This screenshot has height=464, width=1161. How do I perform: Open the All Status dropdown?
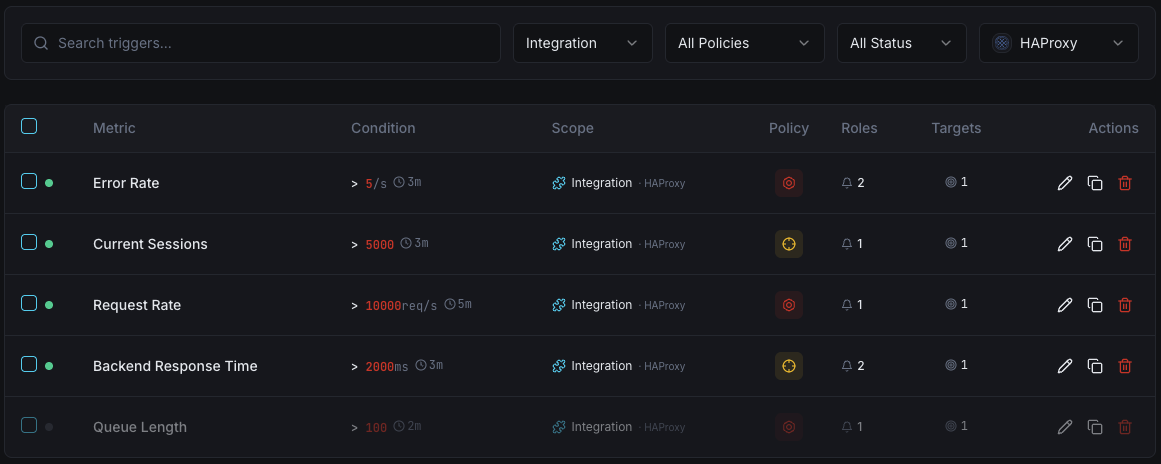pos(902,43)
